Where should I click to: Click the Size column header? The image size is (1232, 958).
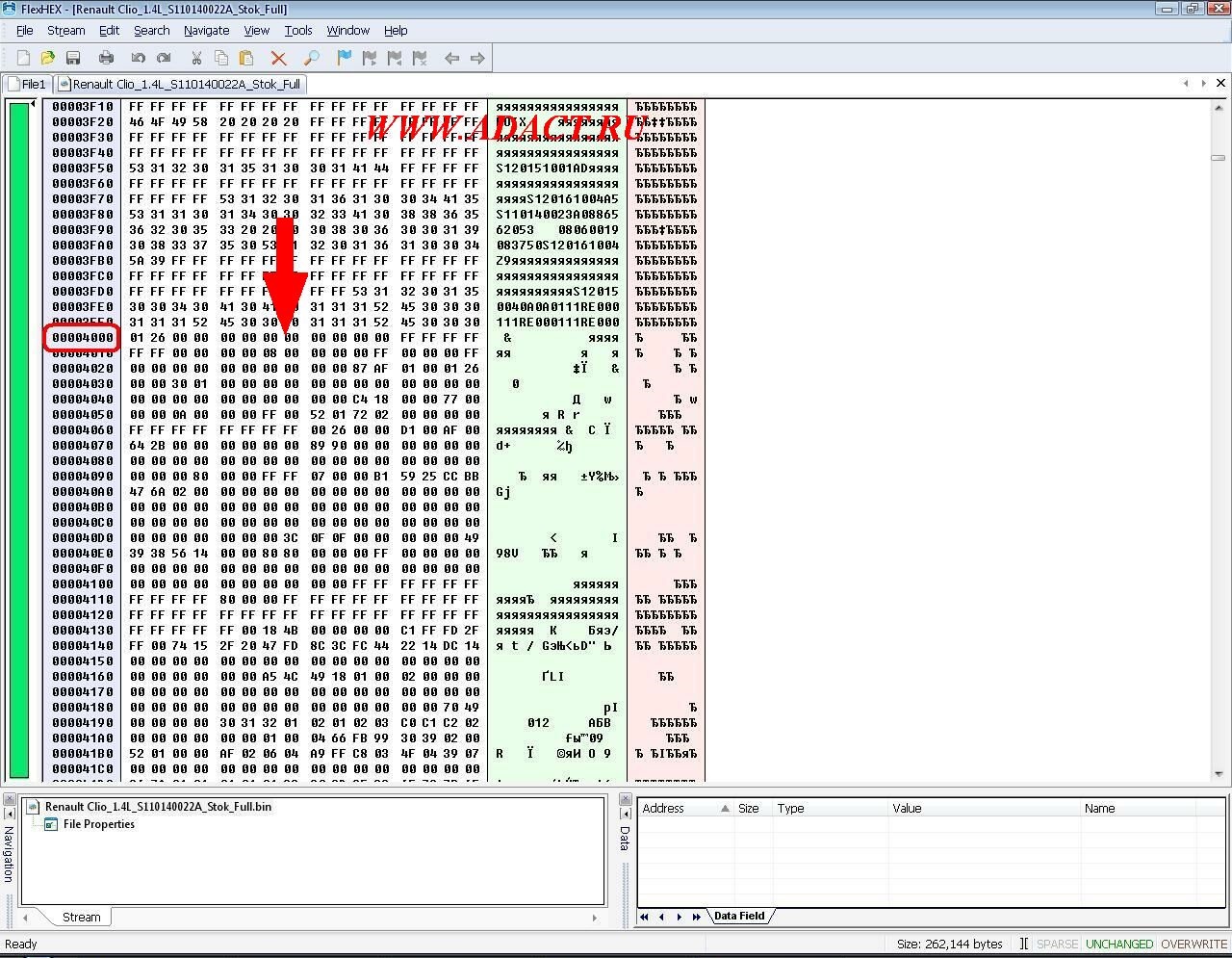pos(753,809)
